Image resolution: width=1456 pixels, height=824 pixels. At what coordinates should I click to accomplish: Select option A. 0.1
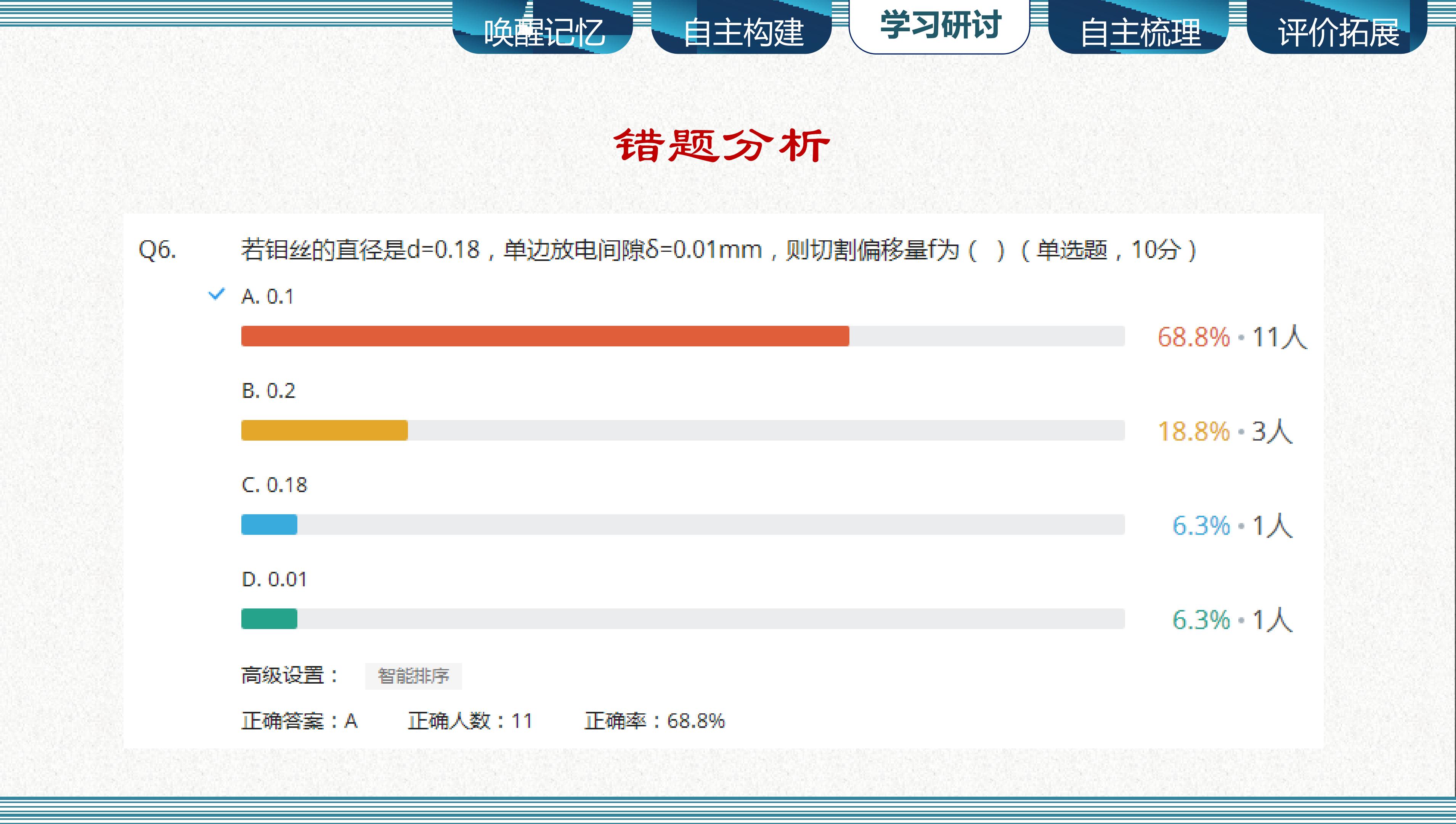268,296
